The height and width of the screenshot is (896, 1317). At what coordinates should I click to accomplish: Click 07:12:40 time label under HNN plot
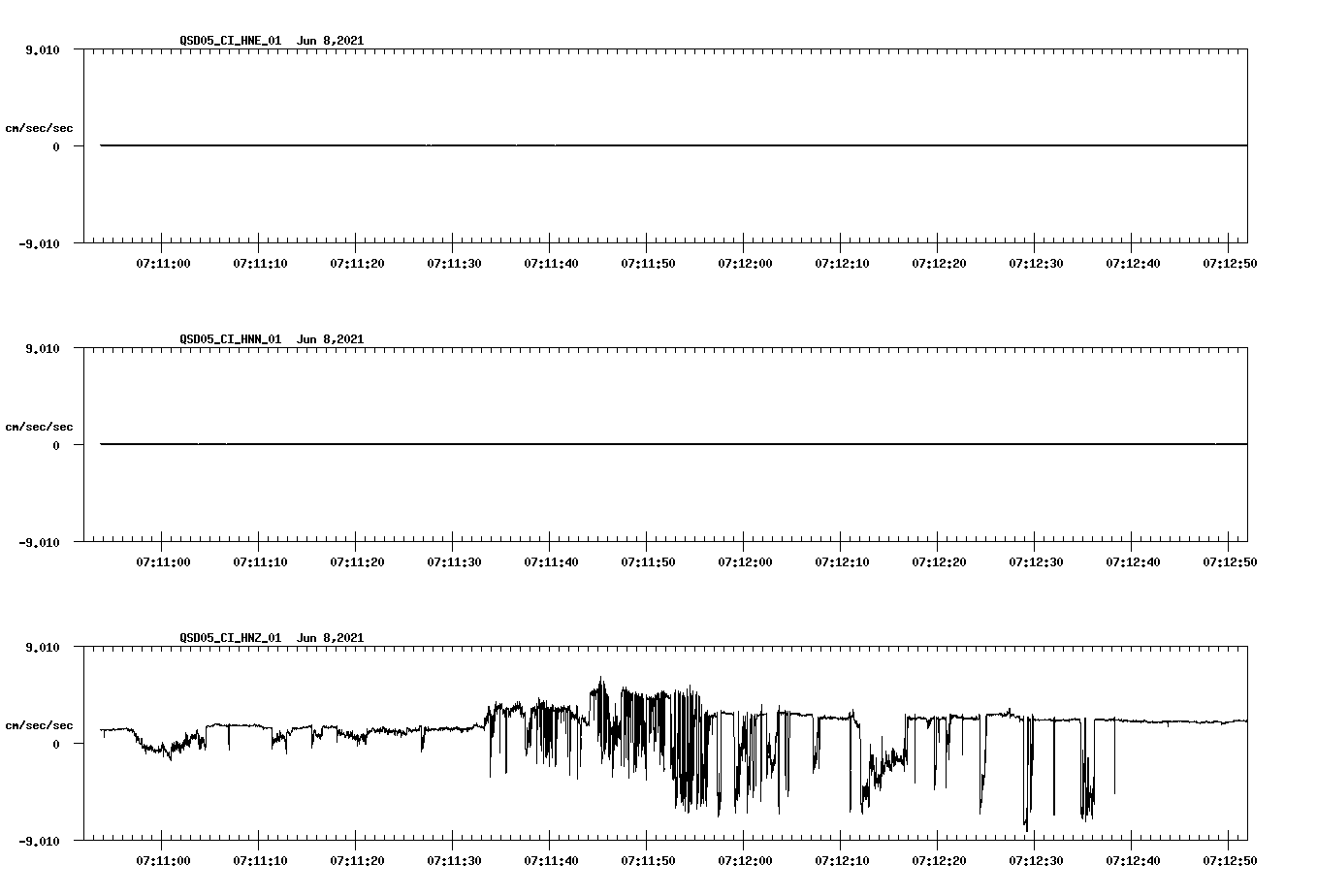pyautogui.click(x=1133, y=561)
